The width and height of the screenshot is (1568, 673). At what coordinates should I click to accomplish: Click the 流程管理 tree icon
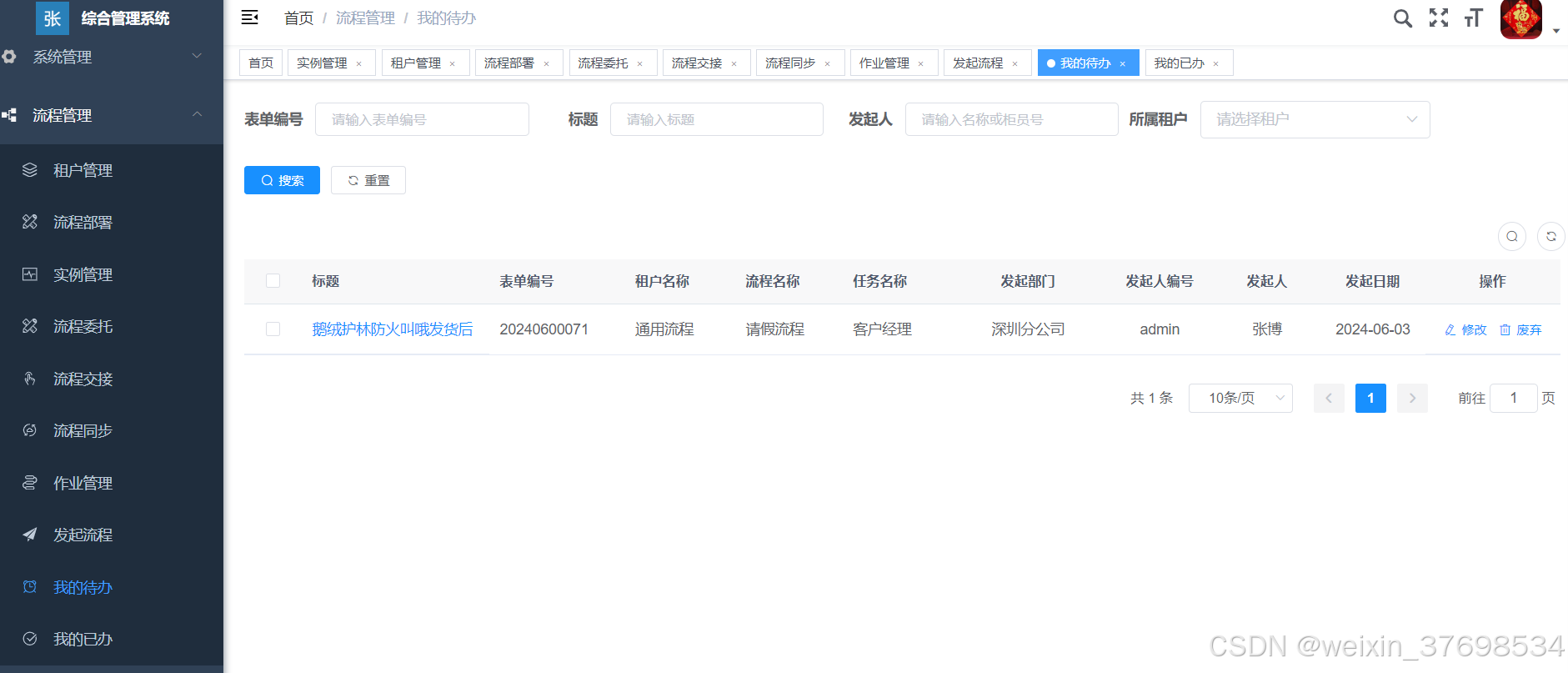pyautogui.click(x=9, y=115)
